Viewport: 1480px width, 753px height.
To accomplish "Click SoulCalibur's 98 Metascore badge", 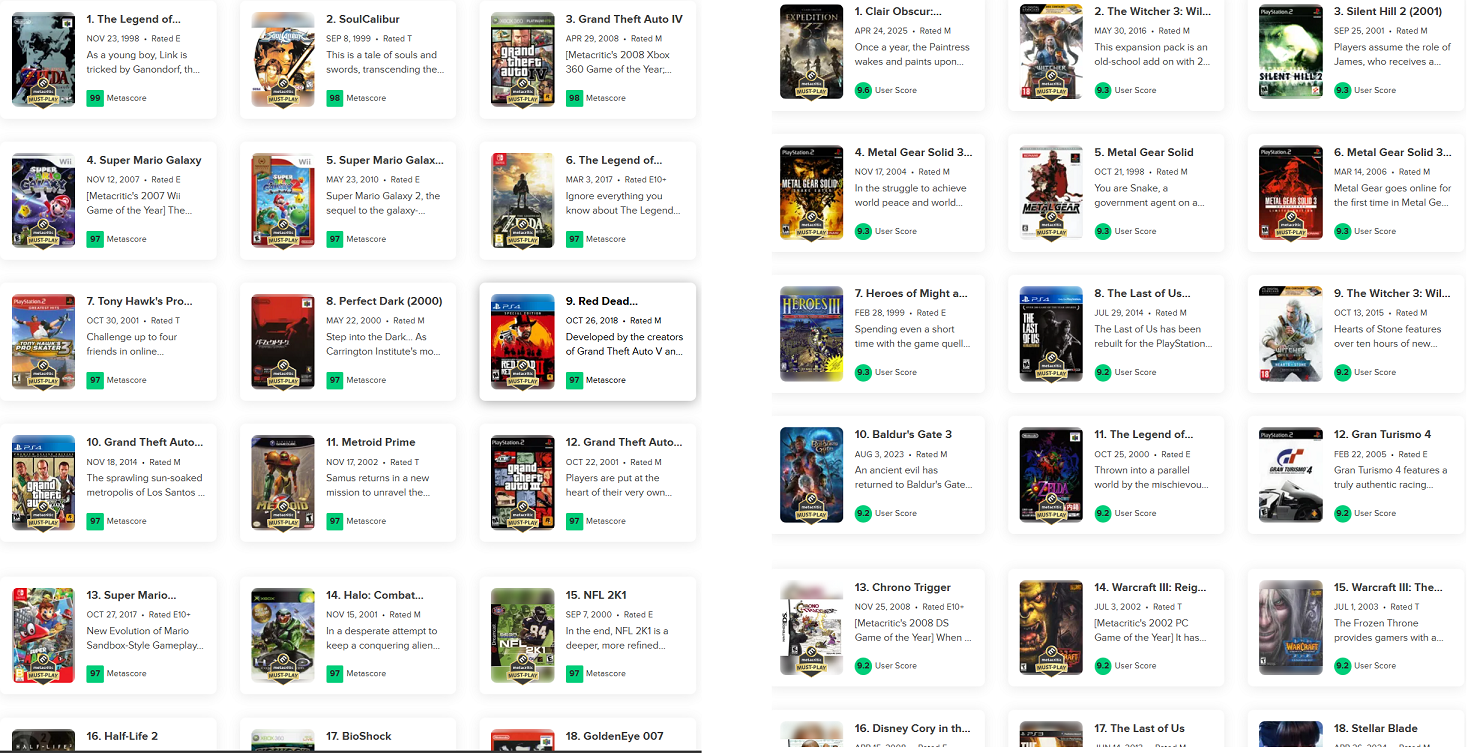I will (335, 98).
